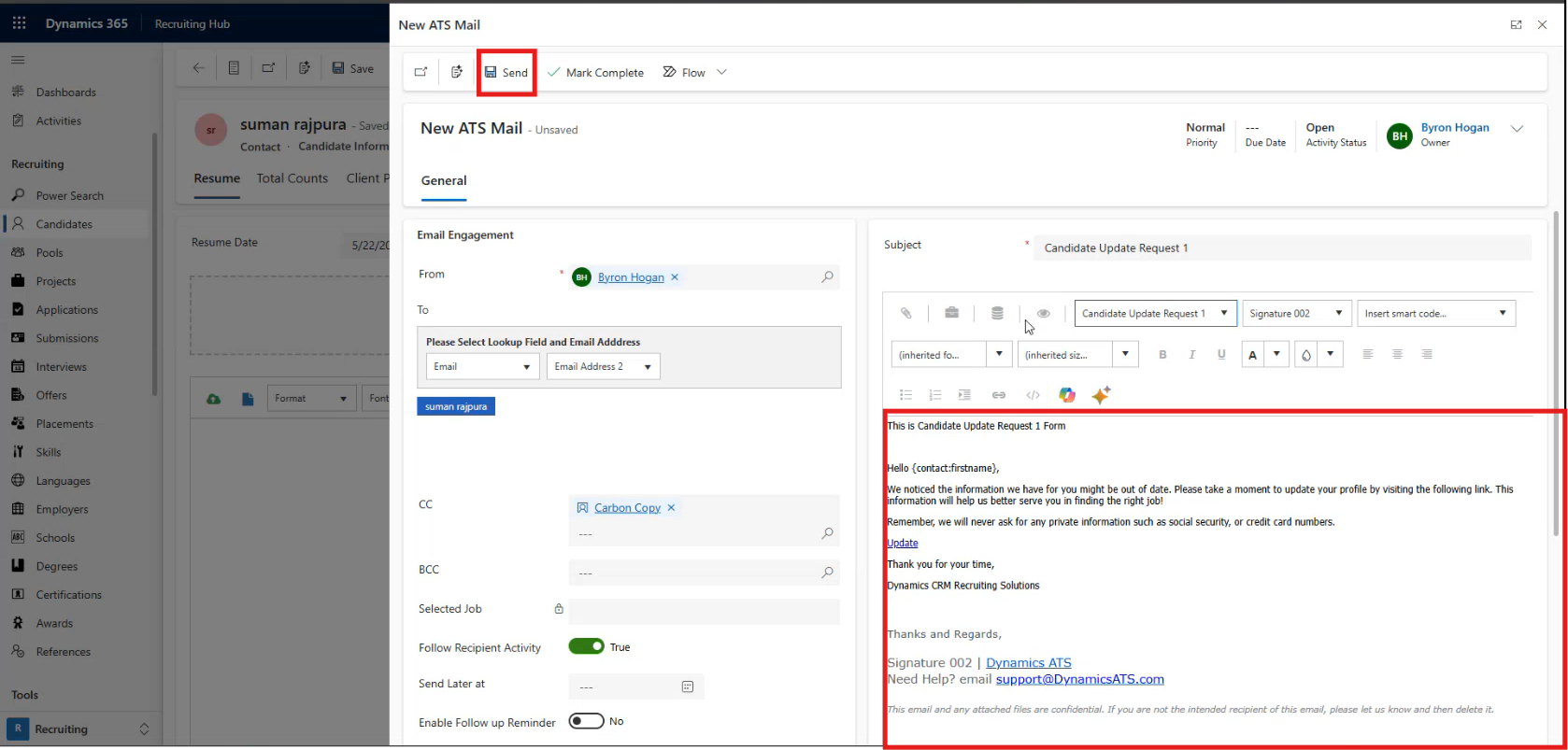
Task: Click the Update link in email body
Action: click(903, 543)
